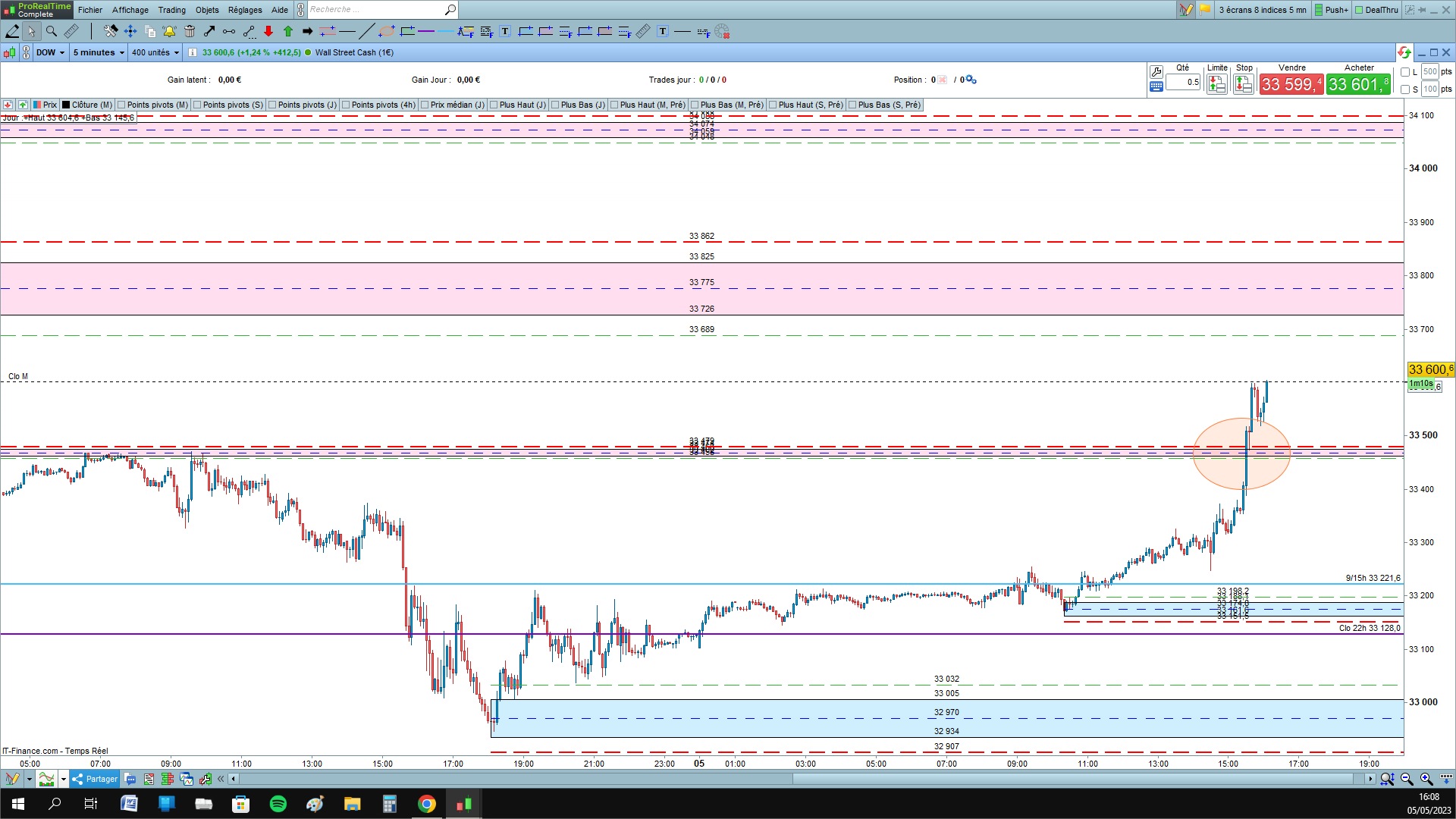Viewport: 1456px width, 819px height.
Task: Check the L limit 500 pts checkbox
Action: coord(1405,72)
